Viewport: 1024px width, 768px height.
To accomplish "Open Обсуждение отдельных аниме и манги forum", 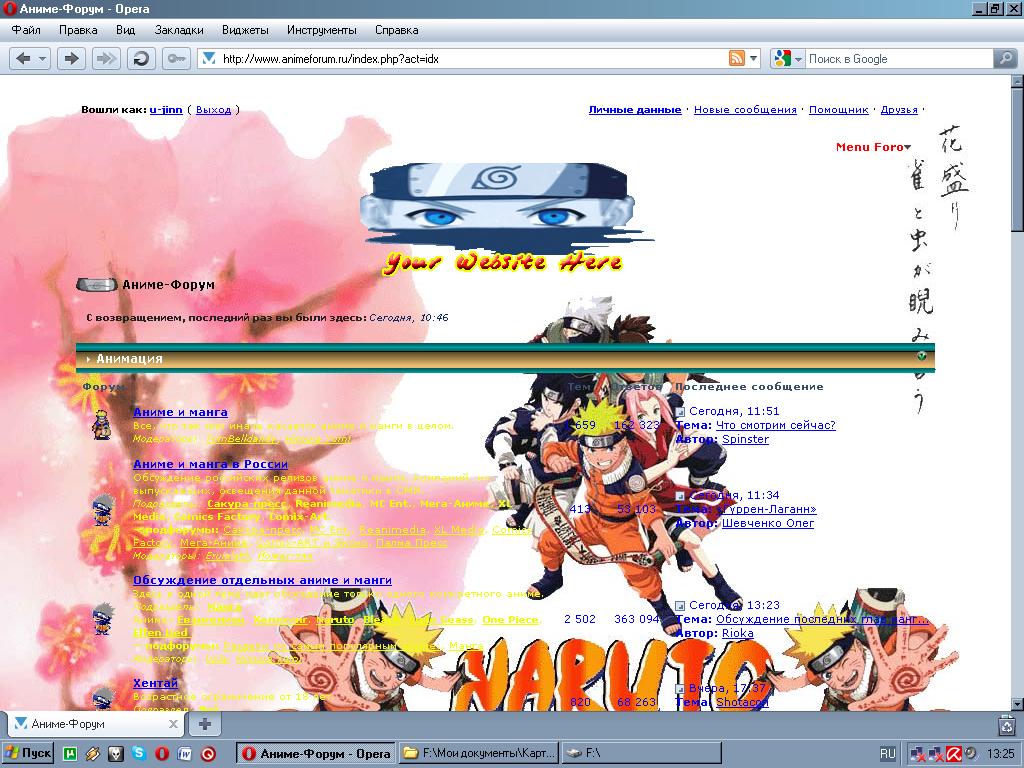I will pos(263,580).
